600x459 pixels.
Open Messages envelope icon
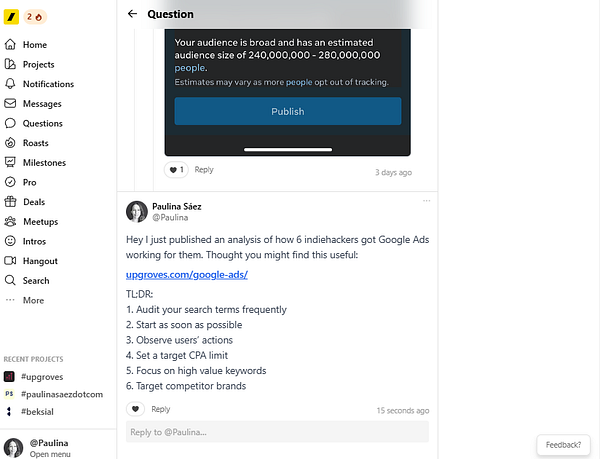point(11,104)
